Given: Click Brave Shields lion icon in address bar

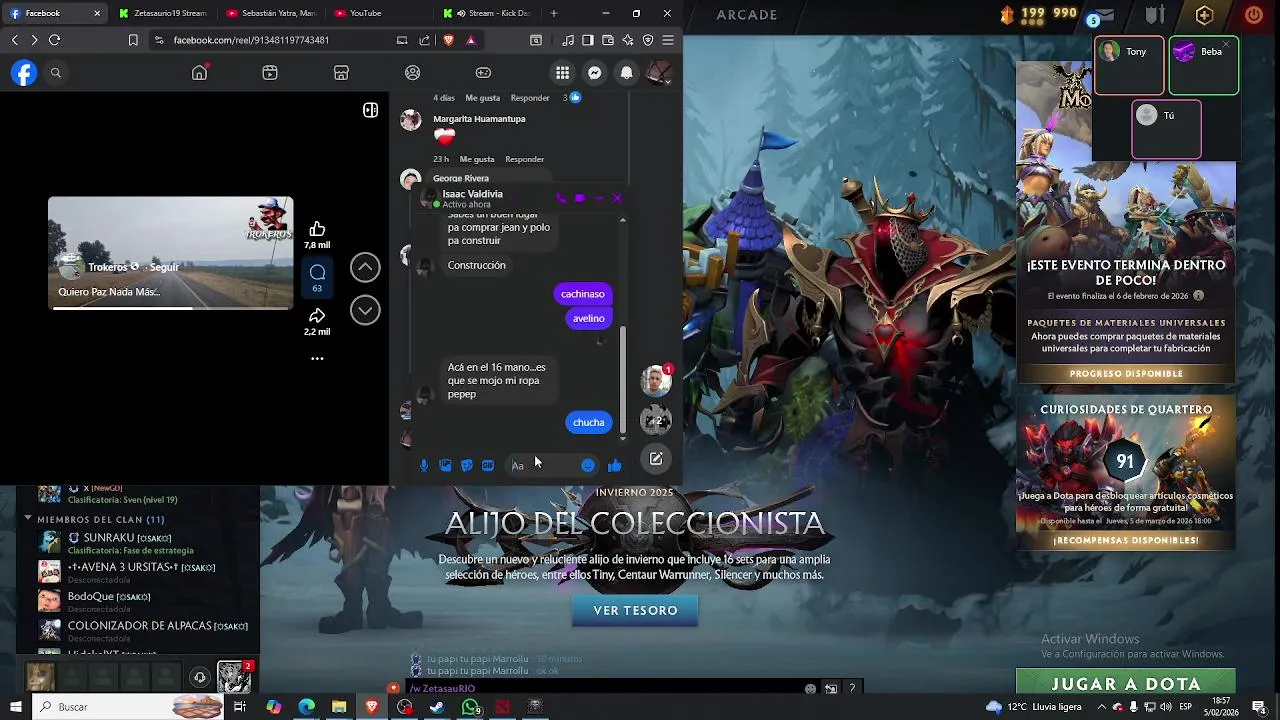Looking at the screenshot, I should [448, 40].
